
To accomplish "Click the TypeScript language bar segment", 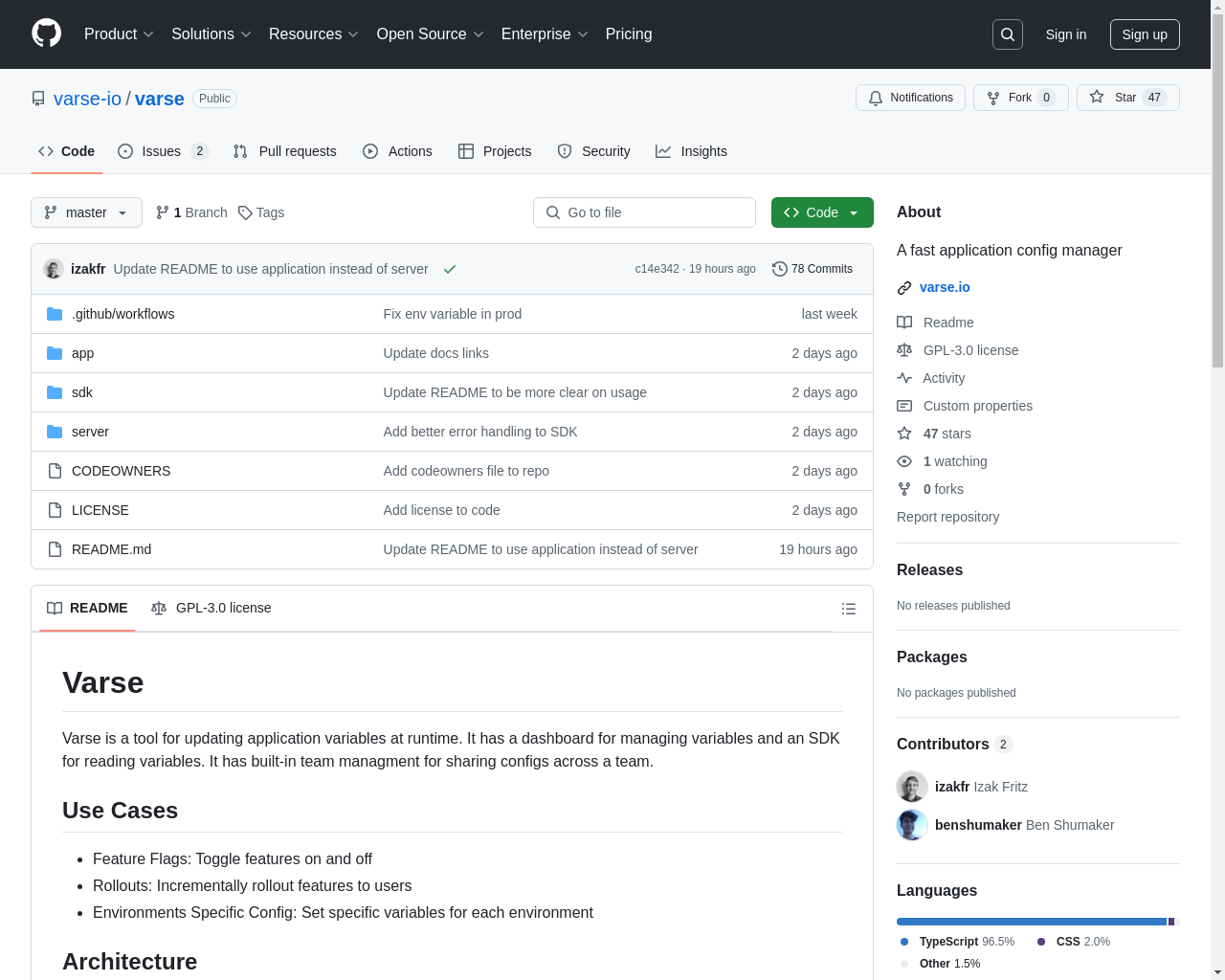I will [x=1032, y=922].
